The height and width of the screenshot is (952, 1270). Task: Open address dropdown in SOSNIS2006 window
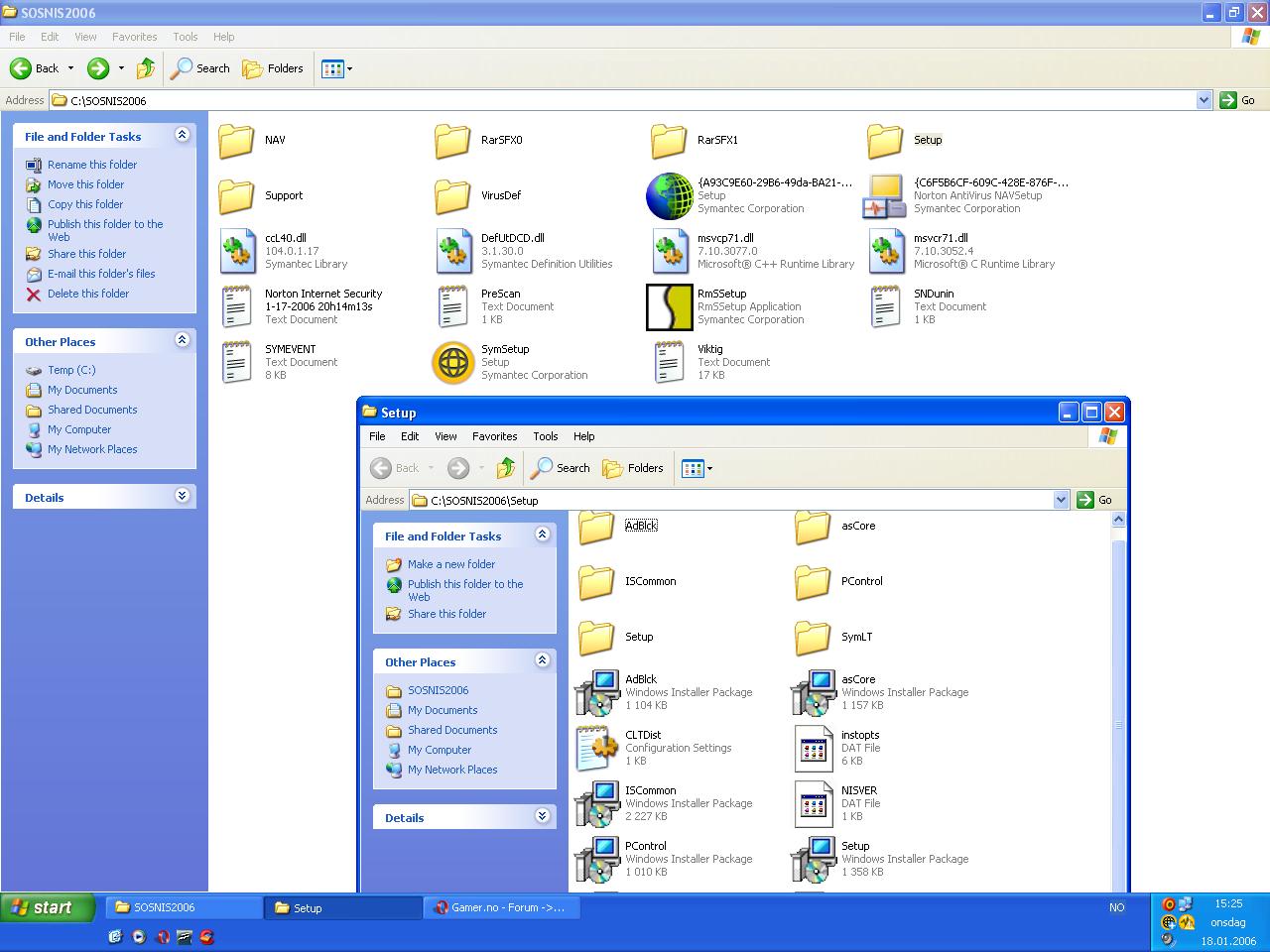[1204, 100]
